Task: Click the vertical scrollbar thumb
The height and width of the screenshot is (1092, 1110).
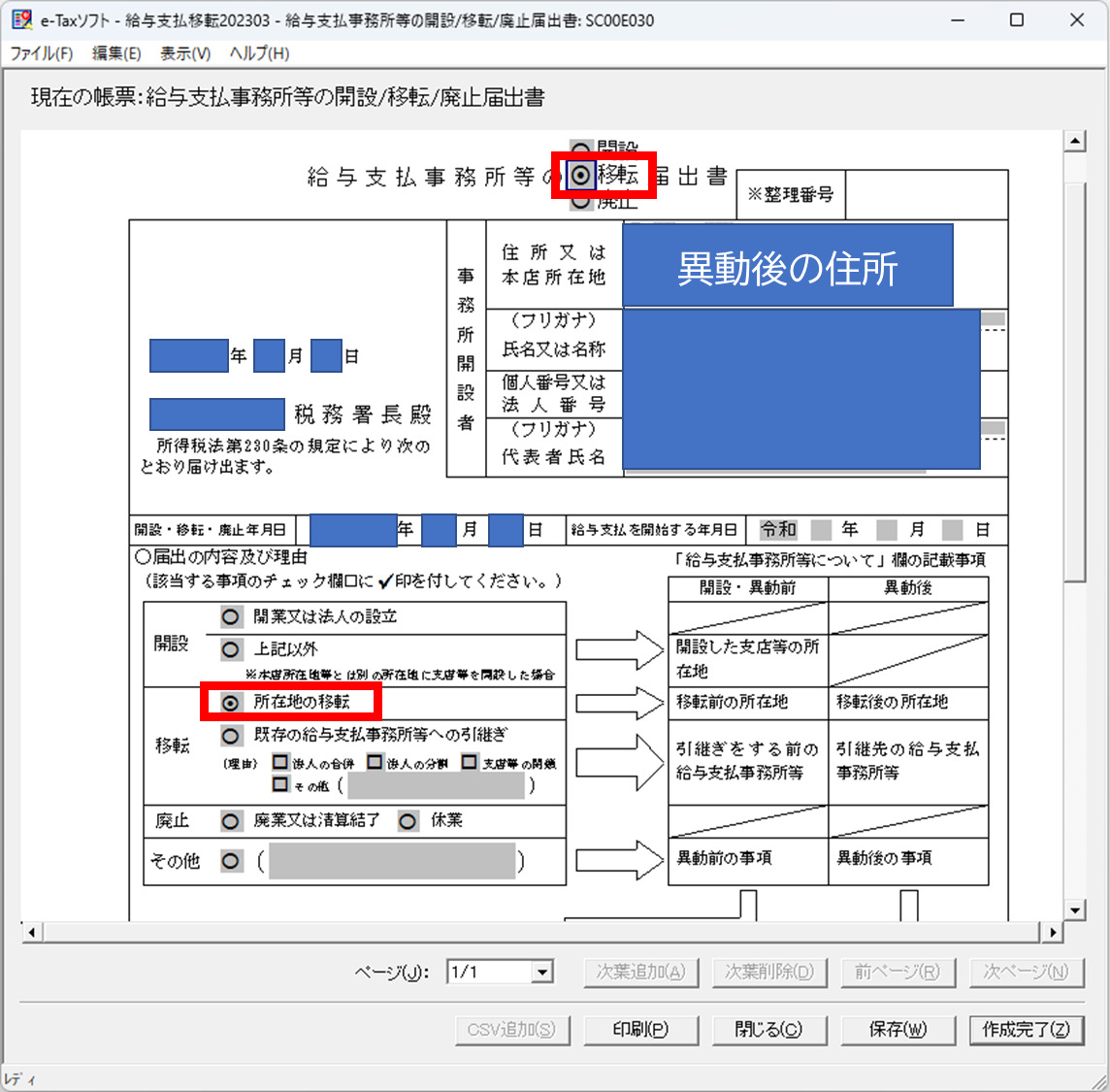Action: tap(1075, 382)
